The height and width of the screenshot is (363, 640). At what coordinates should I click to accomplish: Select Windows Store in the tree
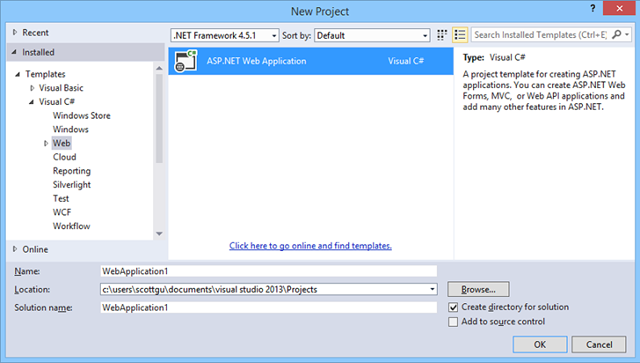point(82,116)
